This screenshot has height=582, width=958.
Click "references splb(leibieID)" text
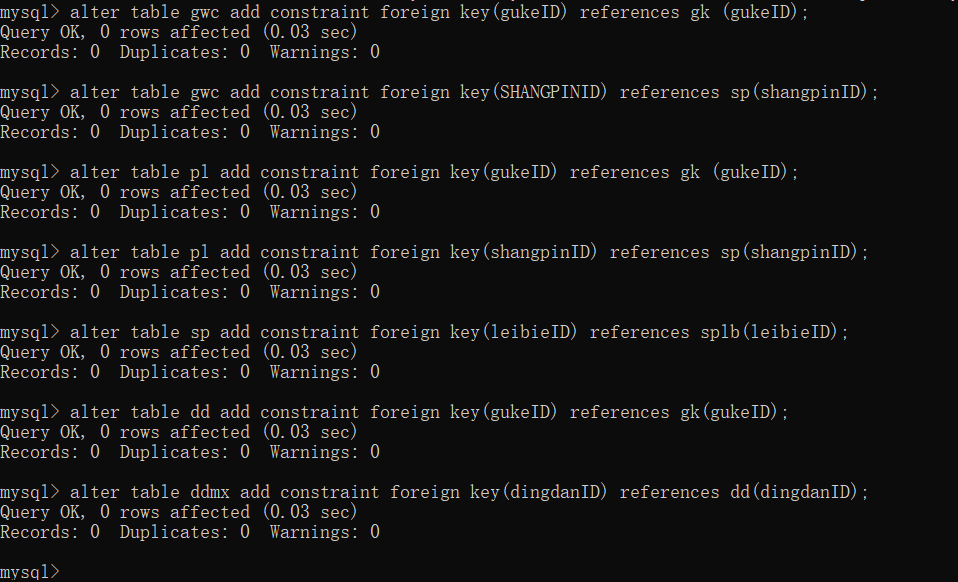coord(718,332)
